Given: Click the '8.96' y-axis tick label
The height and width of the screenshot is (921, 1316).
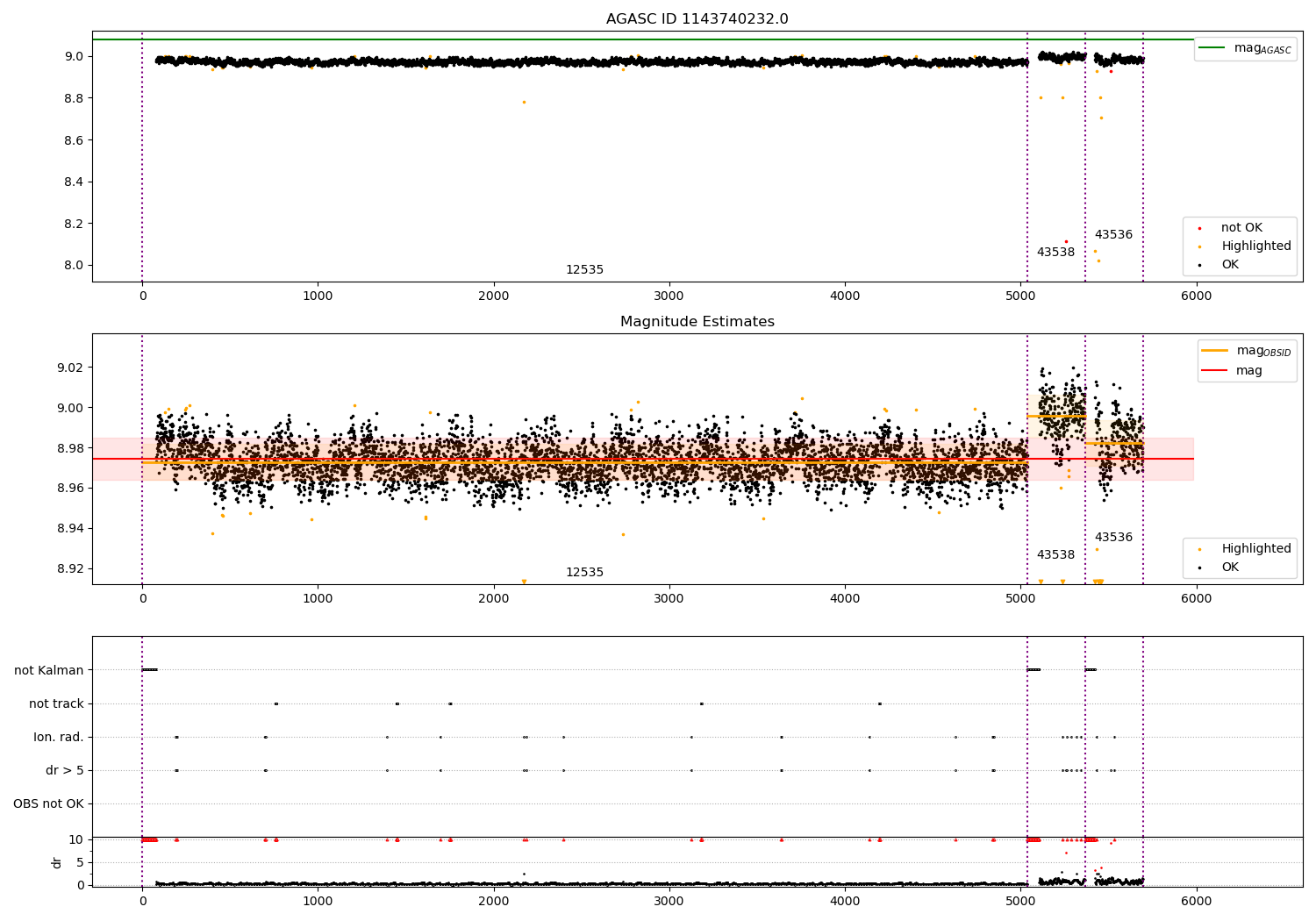Looking at the screenshot, I should click(69, 489).
